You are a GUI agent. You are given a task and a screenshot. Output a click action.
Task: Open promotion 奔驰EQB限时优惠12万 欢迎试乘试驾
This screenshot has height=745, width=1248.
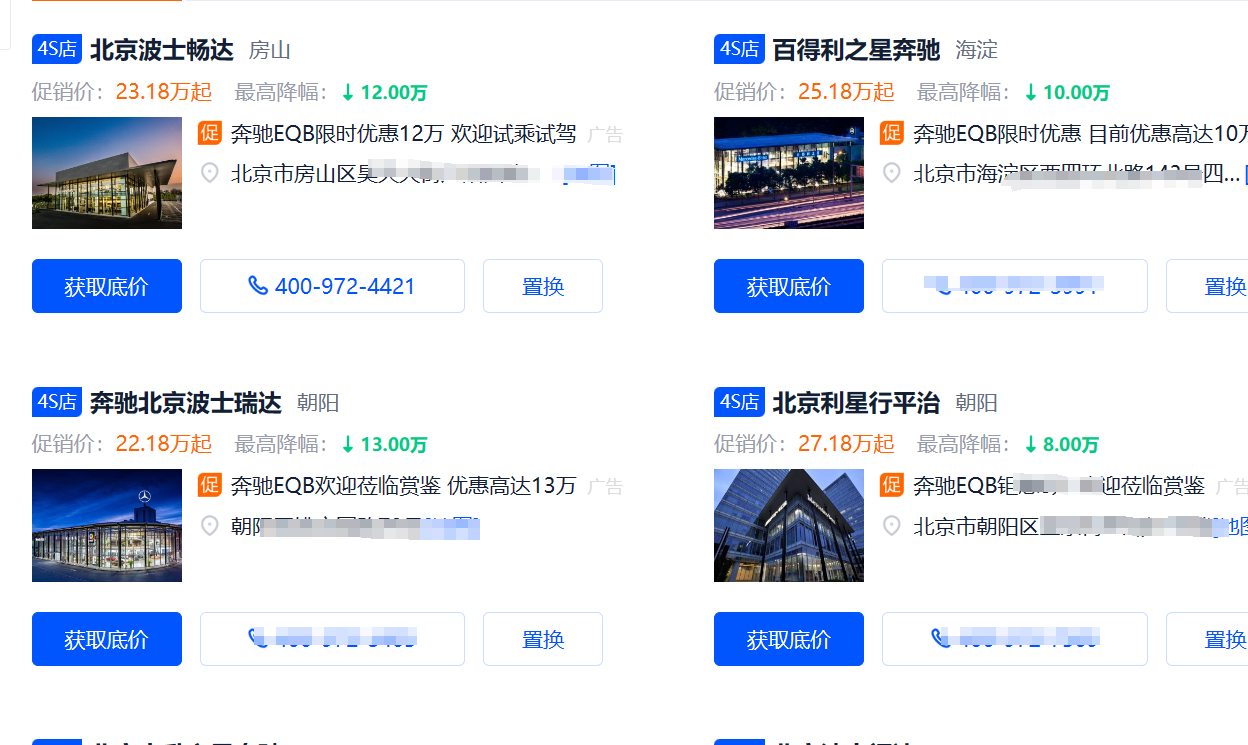(404, 134)
